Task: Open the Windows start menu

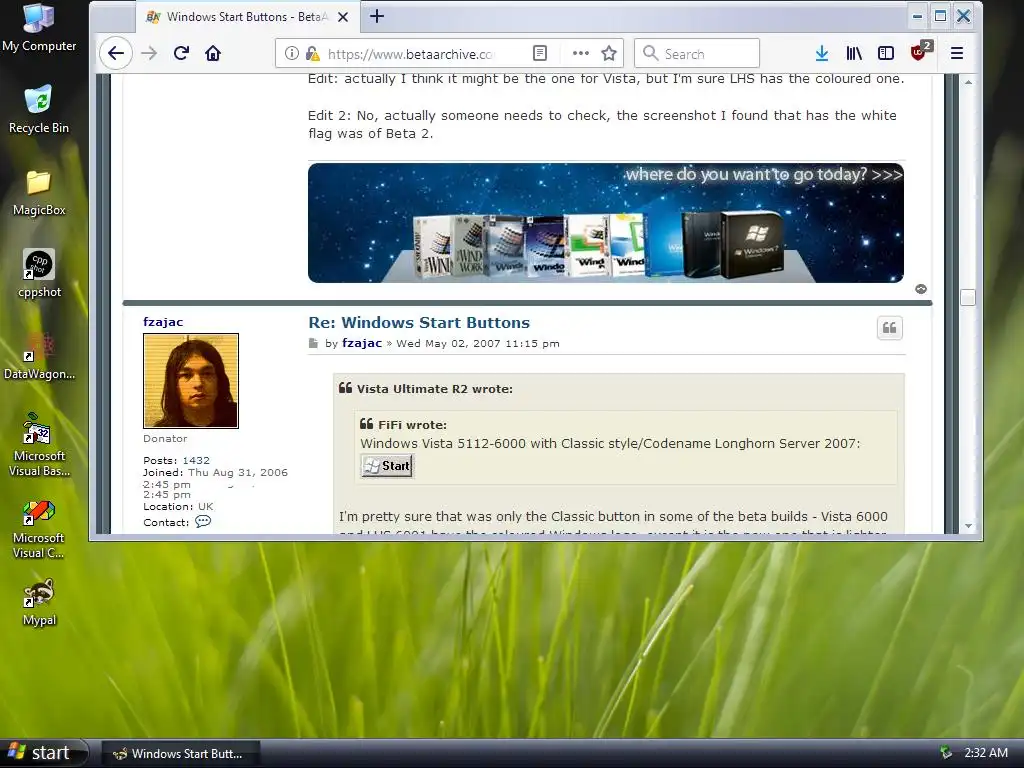Action: pyautogui.click(x=43, y=753)
